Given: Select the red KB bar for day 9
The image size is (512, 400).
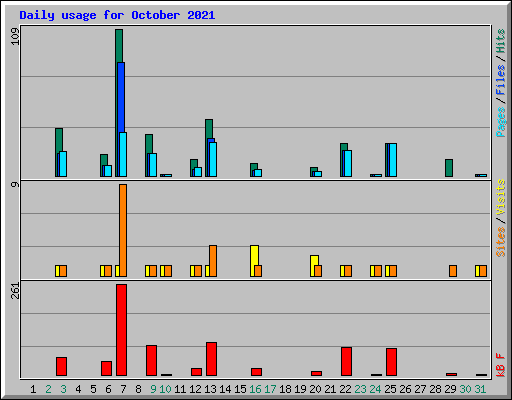Looking at the screenshot, I should [x=151, y=361].
